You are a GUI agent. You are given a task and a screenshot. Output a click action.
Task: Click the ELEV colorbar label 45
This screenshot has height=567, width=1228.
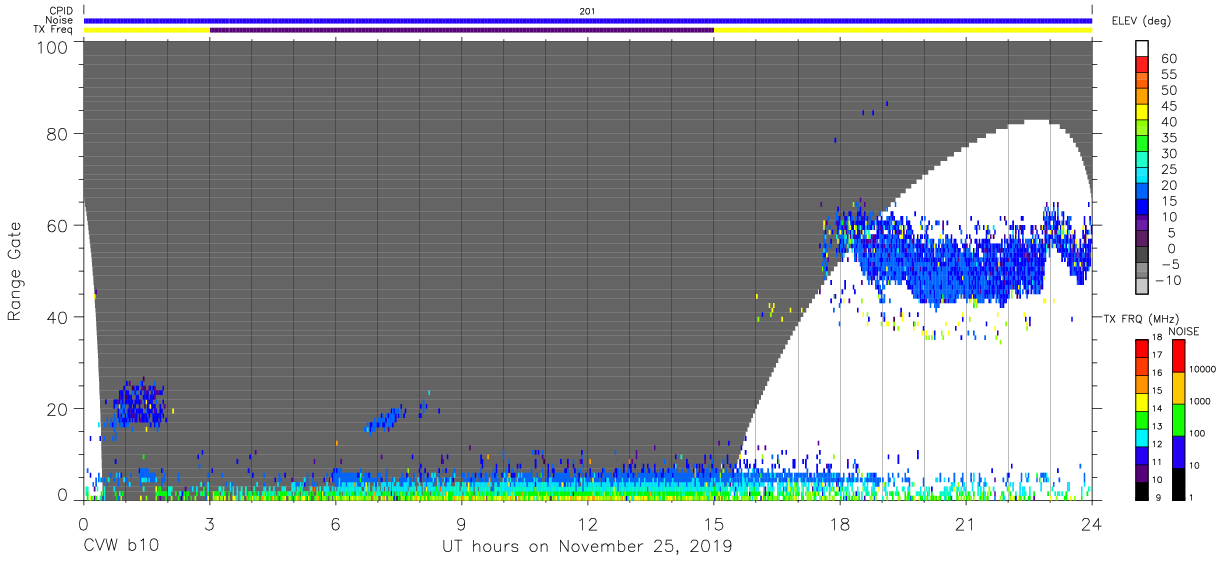[1167, 105]
